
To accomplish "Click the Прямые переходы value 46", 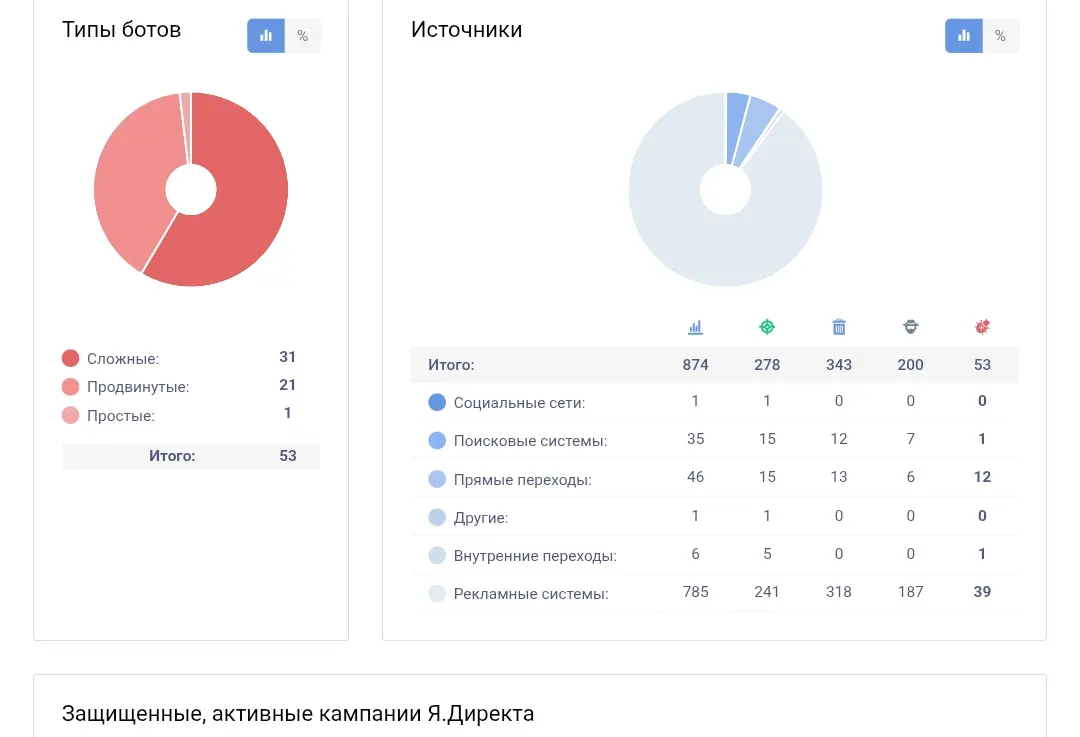I will pyautogui.click(x=696, y=477).
